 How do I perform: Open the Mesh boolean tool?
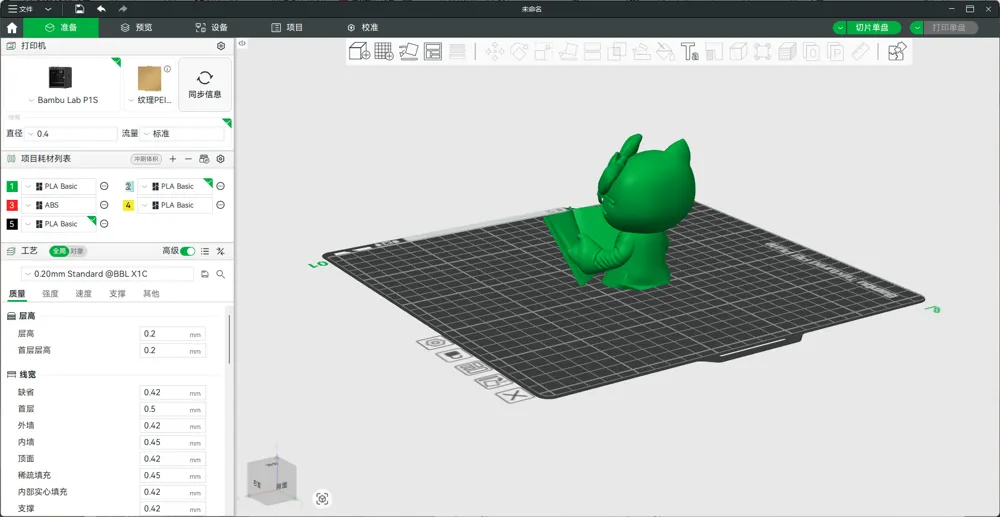(616, 52)
